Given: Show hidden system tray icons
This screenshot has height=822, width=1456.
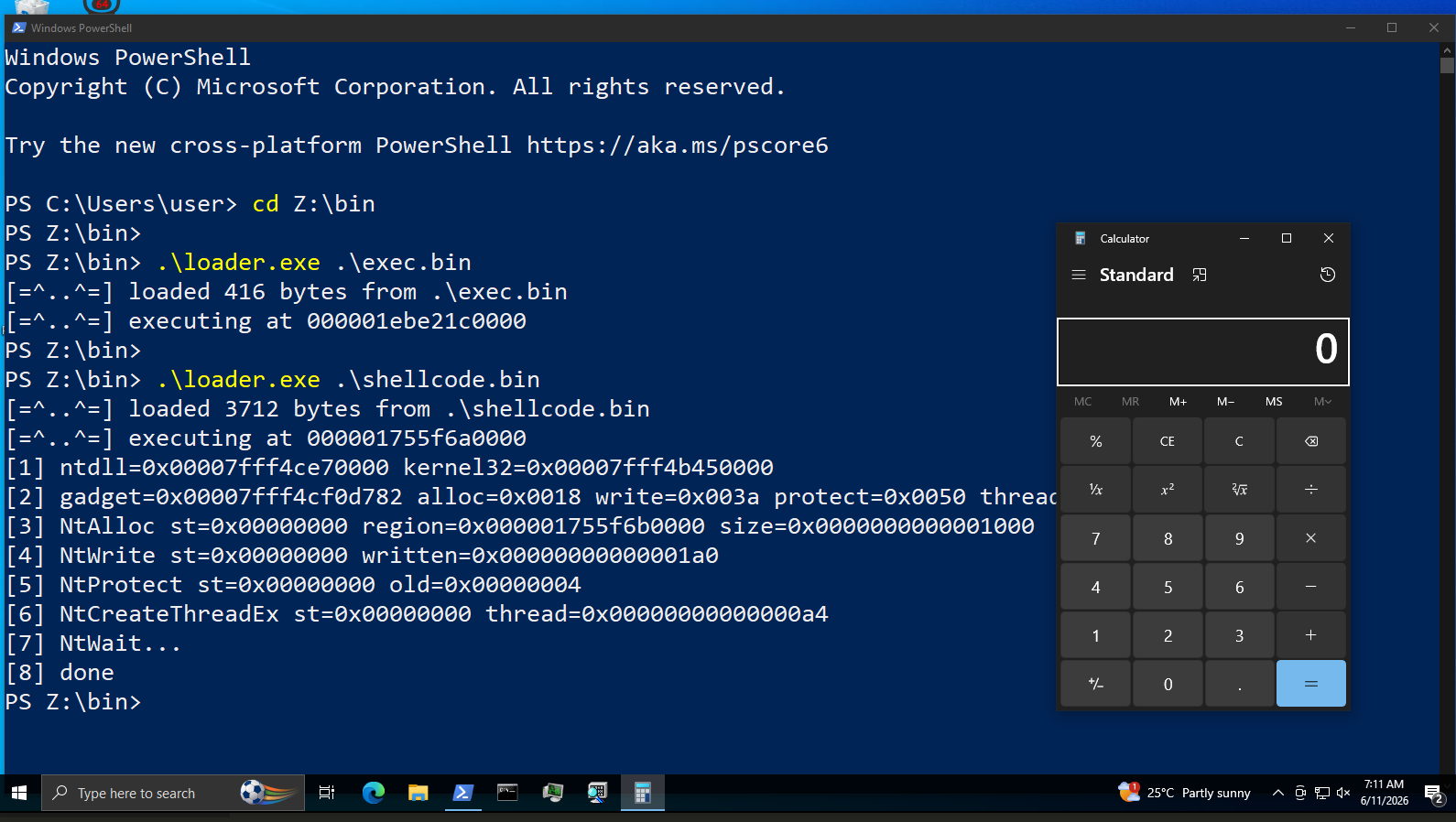Looking at the screenshot, I should pyautogui.click(x=1277, y=793).
